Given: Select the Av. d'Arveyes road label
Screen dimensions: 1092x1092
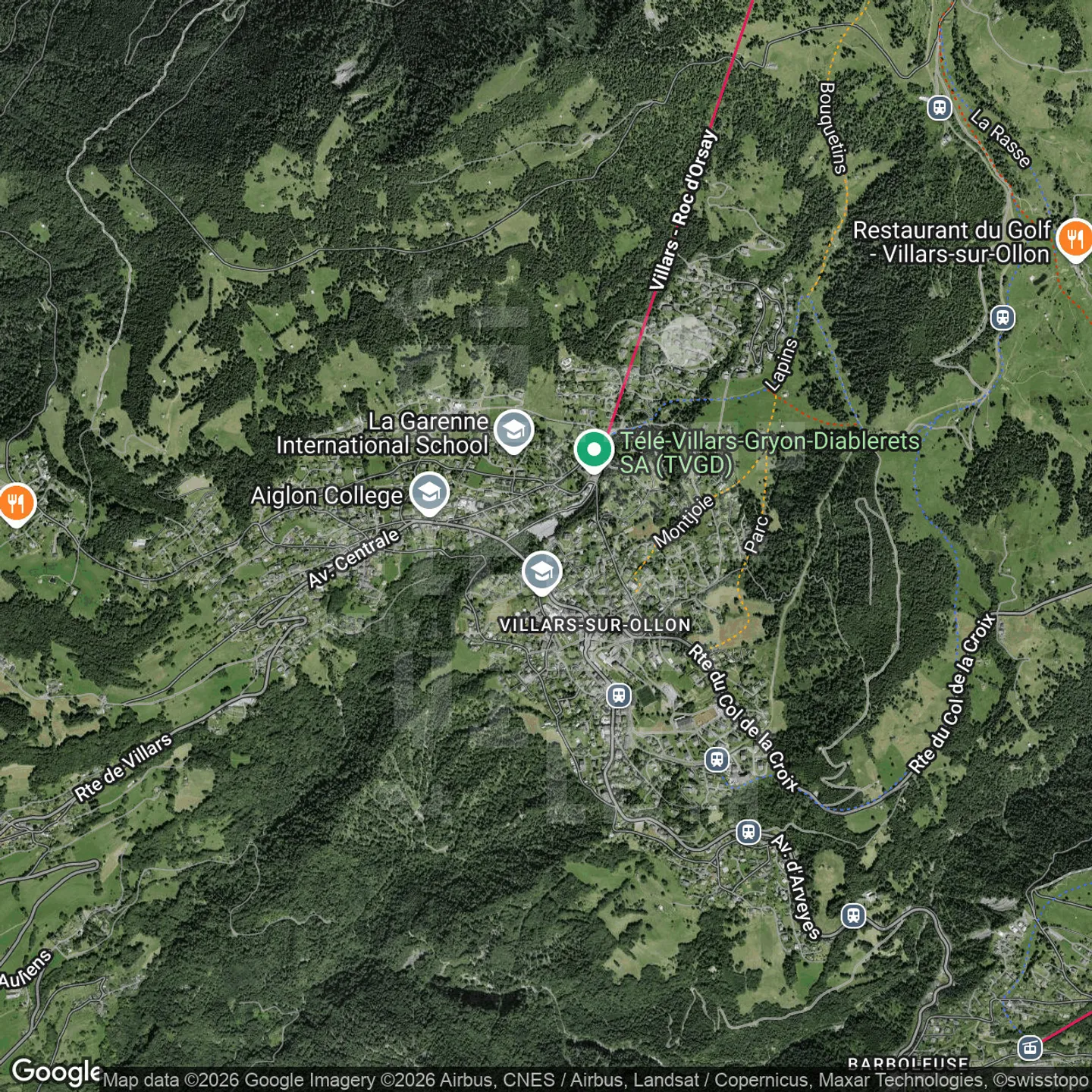Looking at the screenshot, I should point(796,886).
